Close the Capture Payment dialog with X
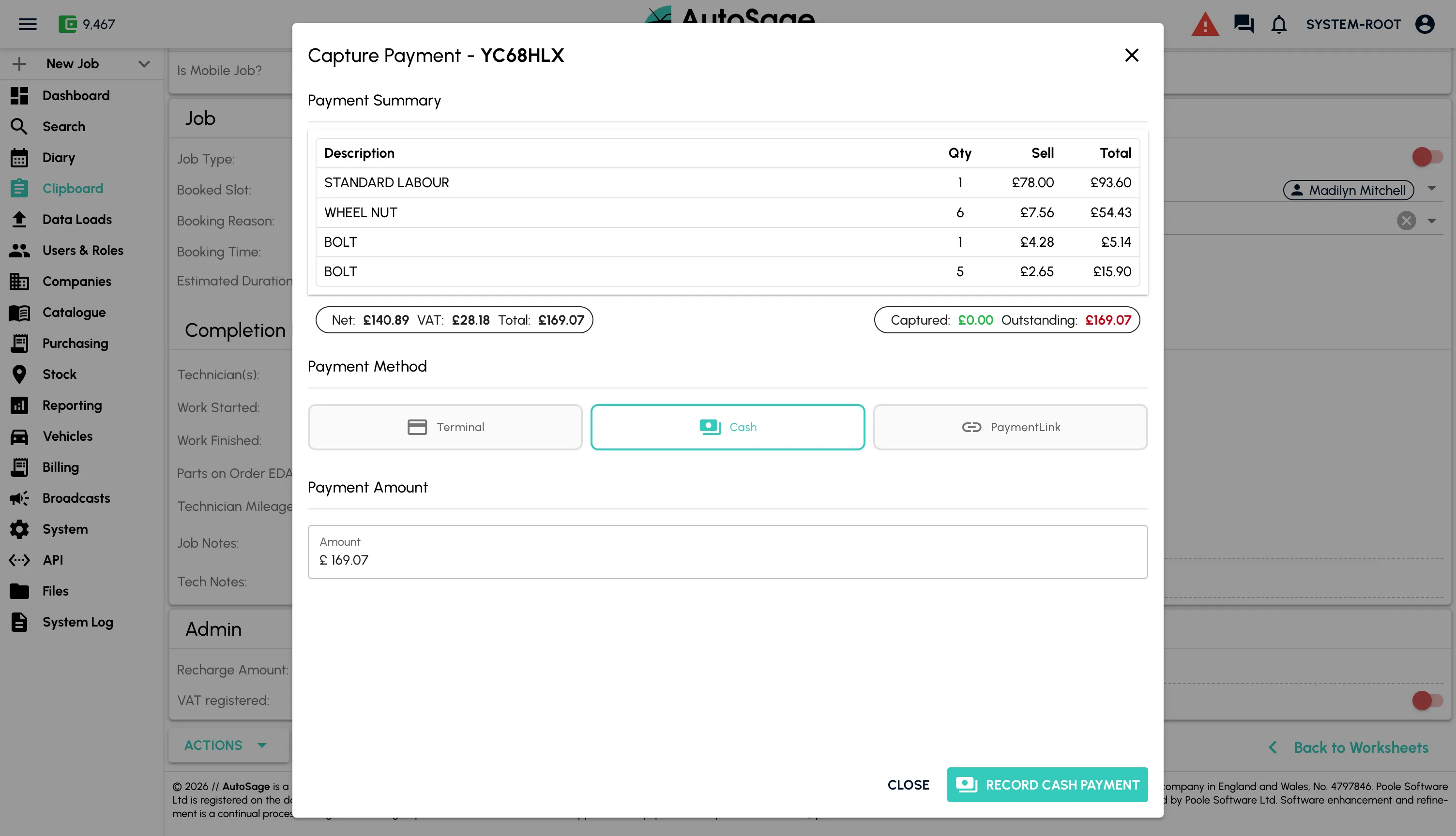 point(1132,55)
